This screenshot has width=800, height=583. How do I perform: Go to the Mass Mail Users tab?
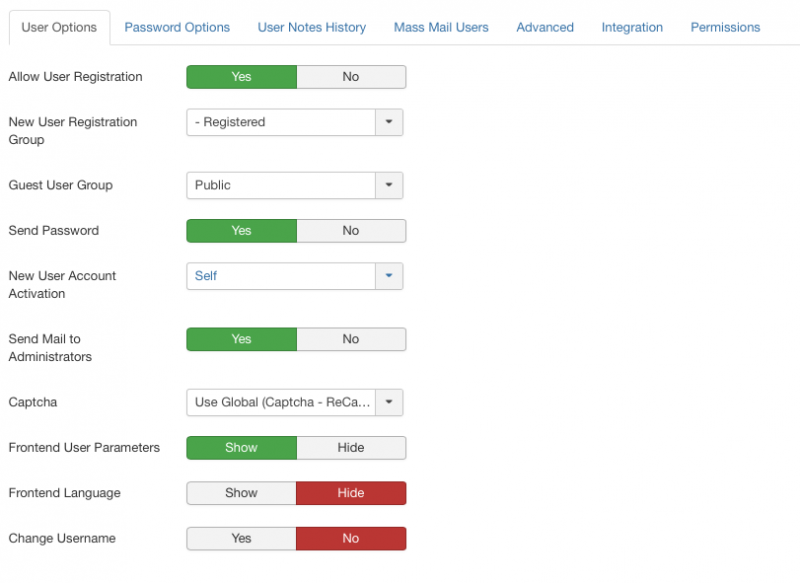(x=441, y=28)
